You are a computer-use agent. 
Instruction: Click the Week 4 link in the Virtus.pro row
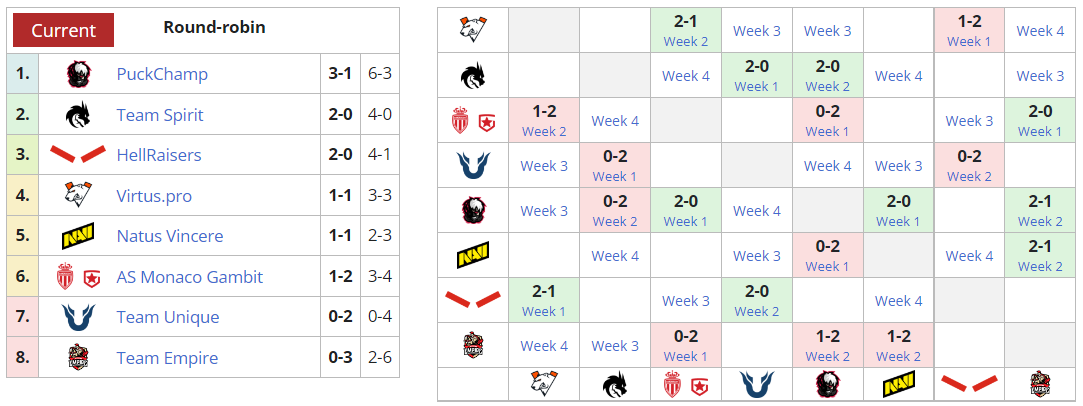[1040, 30]
